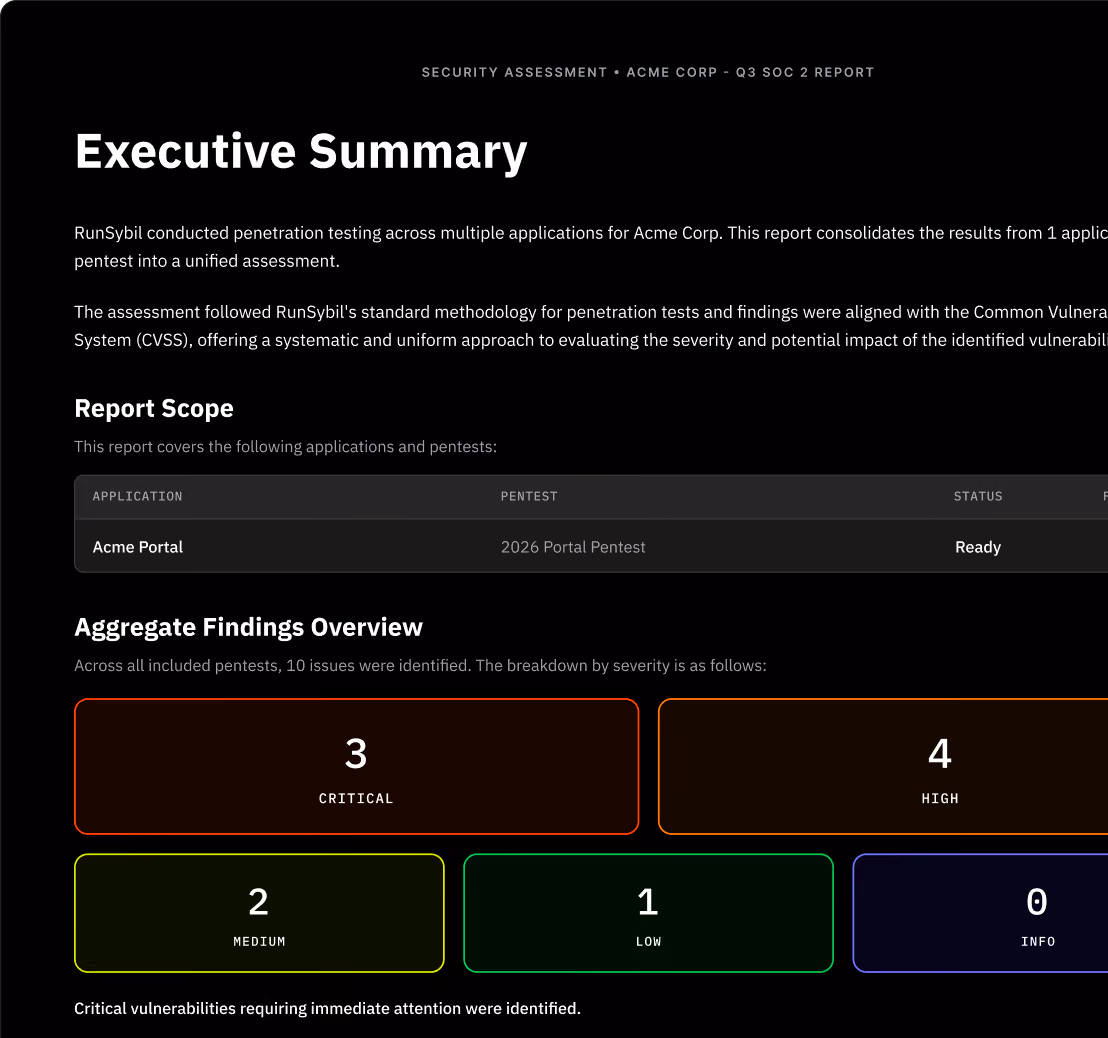This screenshot has height=1038, width=1108.
Task: Select the Report Scope heading
Action: point(154,408)
